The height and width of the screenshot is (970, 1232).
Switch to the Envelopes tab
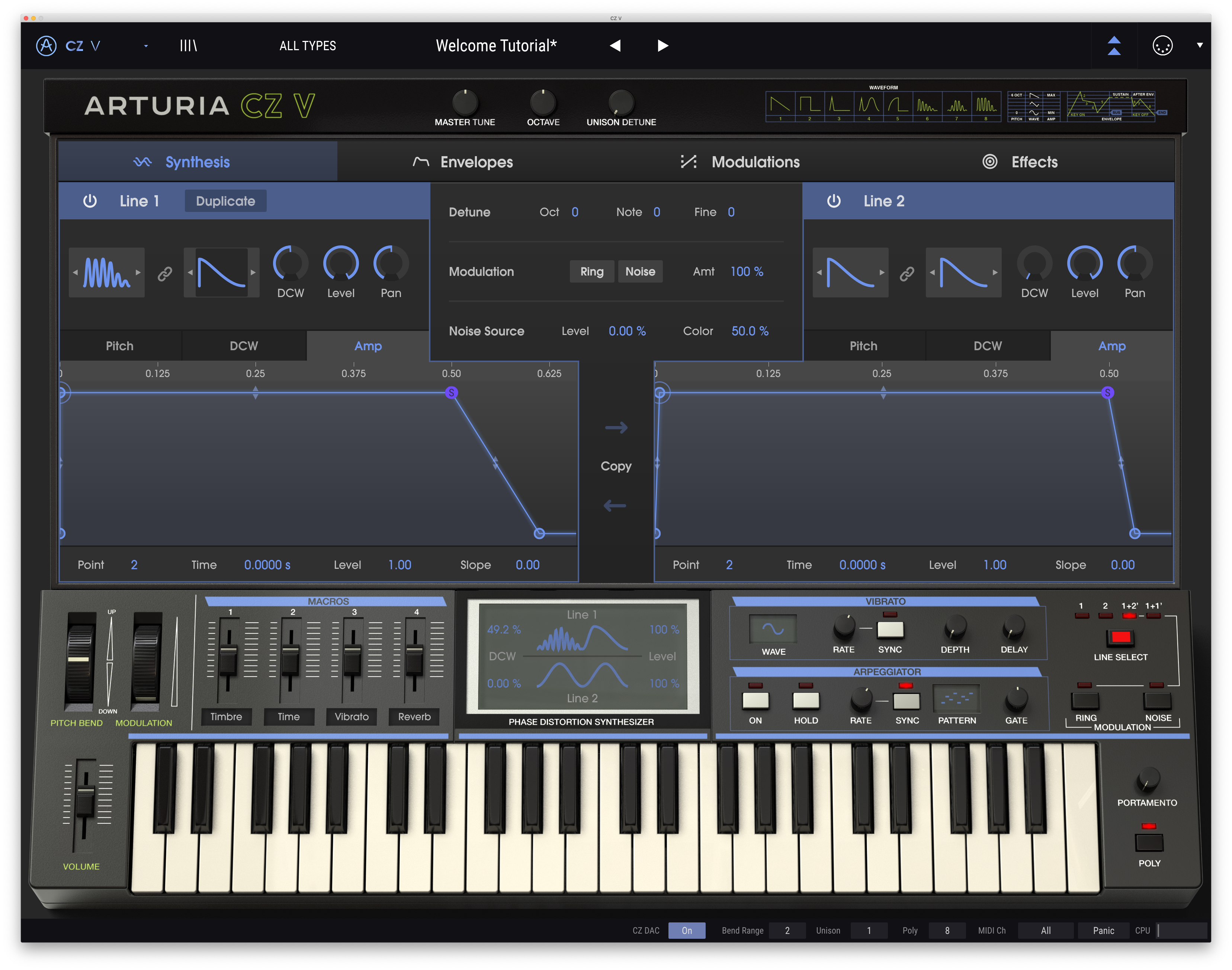pos(476,162)
